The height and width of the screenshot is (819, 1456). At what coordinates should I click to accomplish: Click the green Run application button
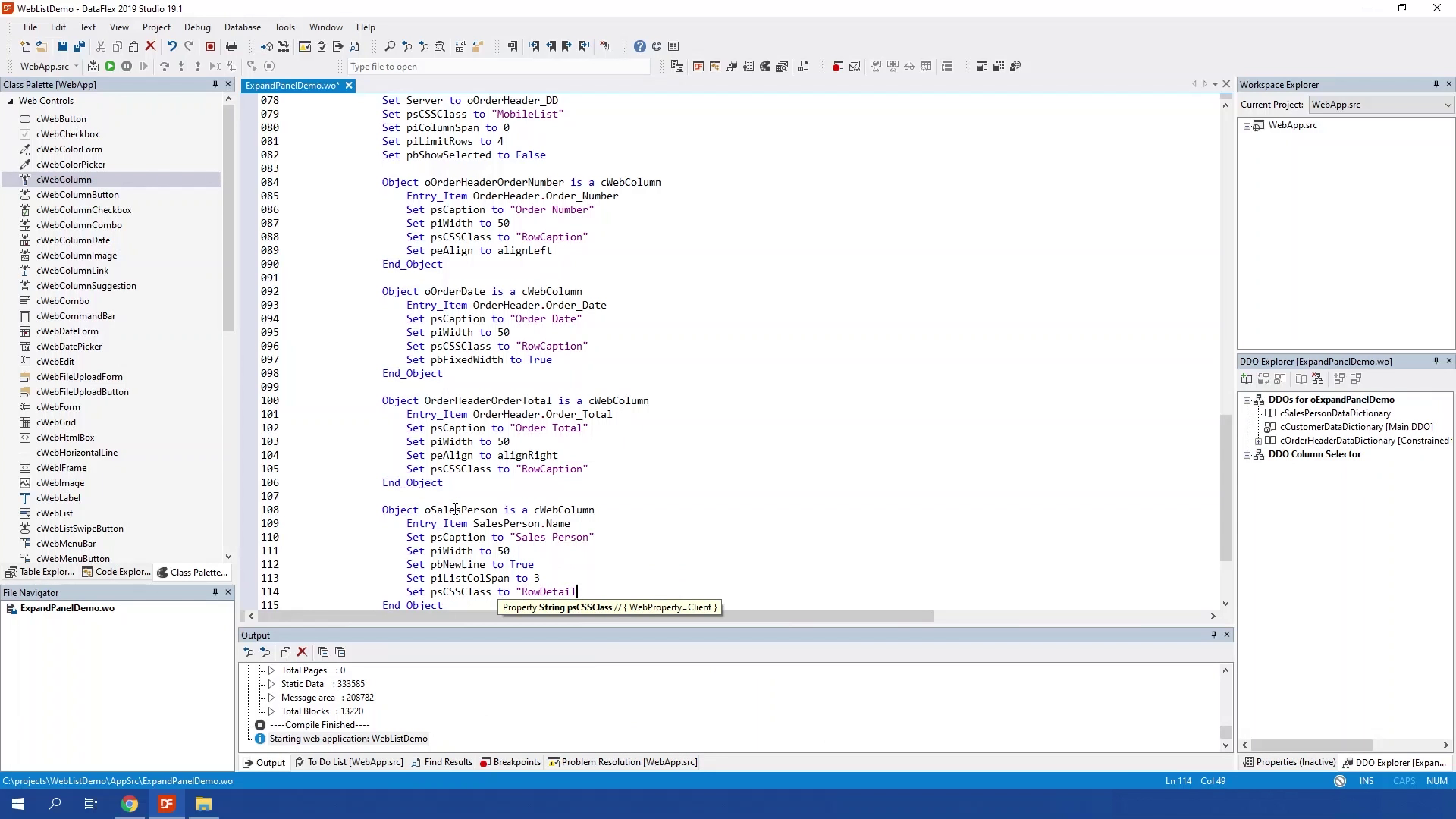pos(110,67)
